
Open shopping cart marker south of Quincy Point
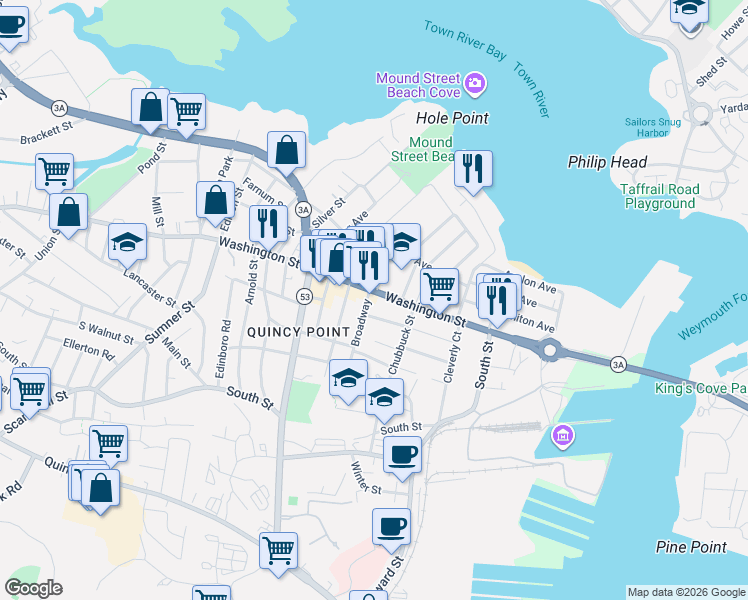coord(279,553)
